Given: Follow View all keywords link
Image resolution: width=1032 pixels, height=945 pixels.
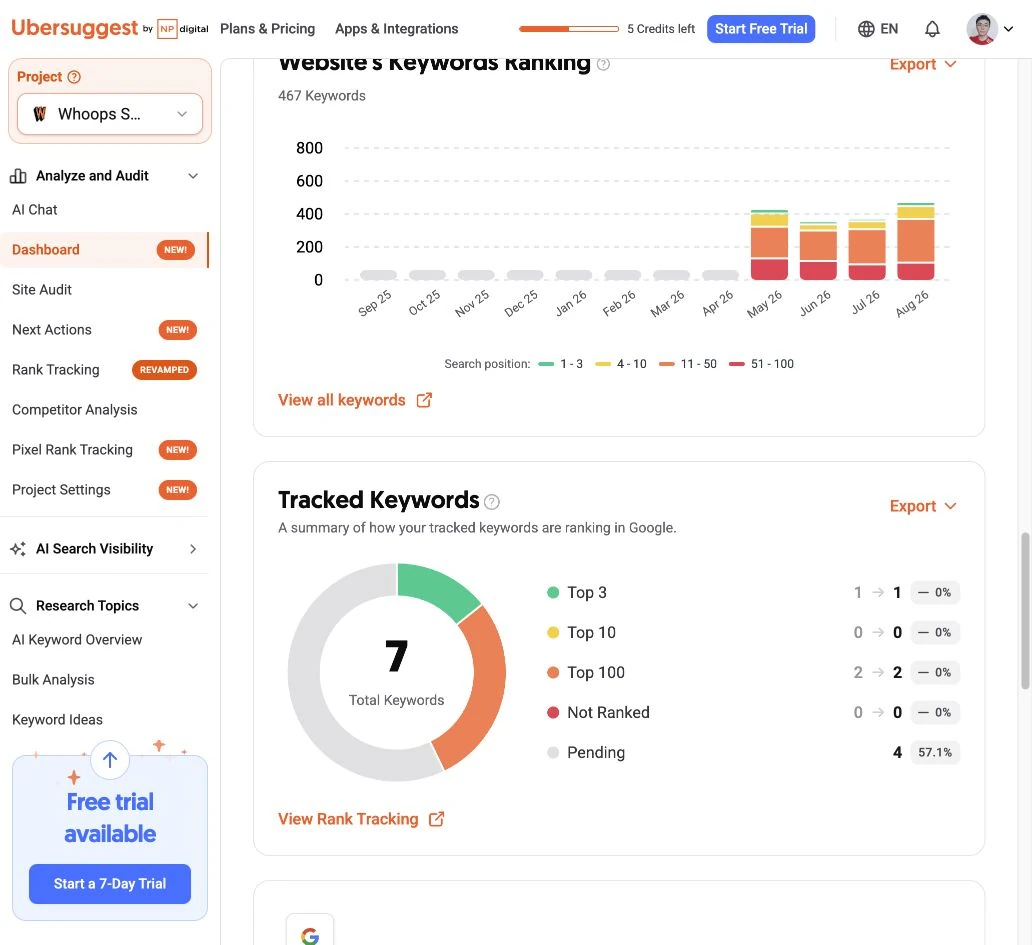Looking at the screenshot, I should (342, 400).
